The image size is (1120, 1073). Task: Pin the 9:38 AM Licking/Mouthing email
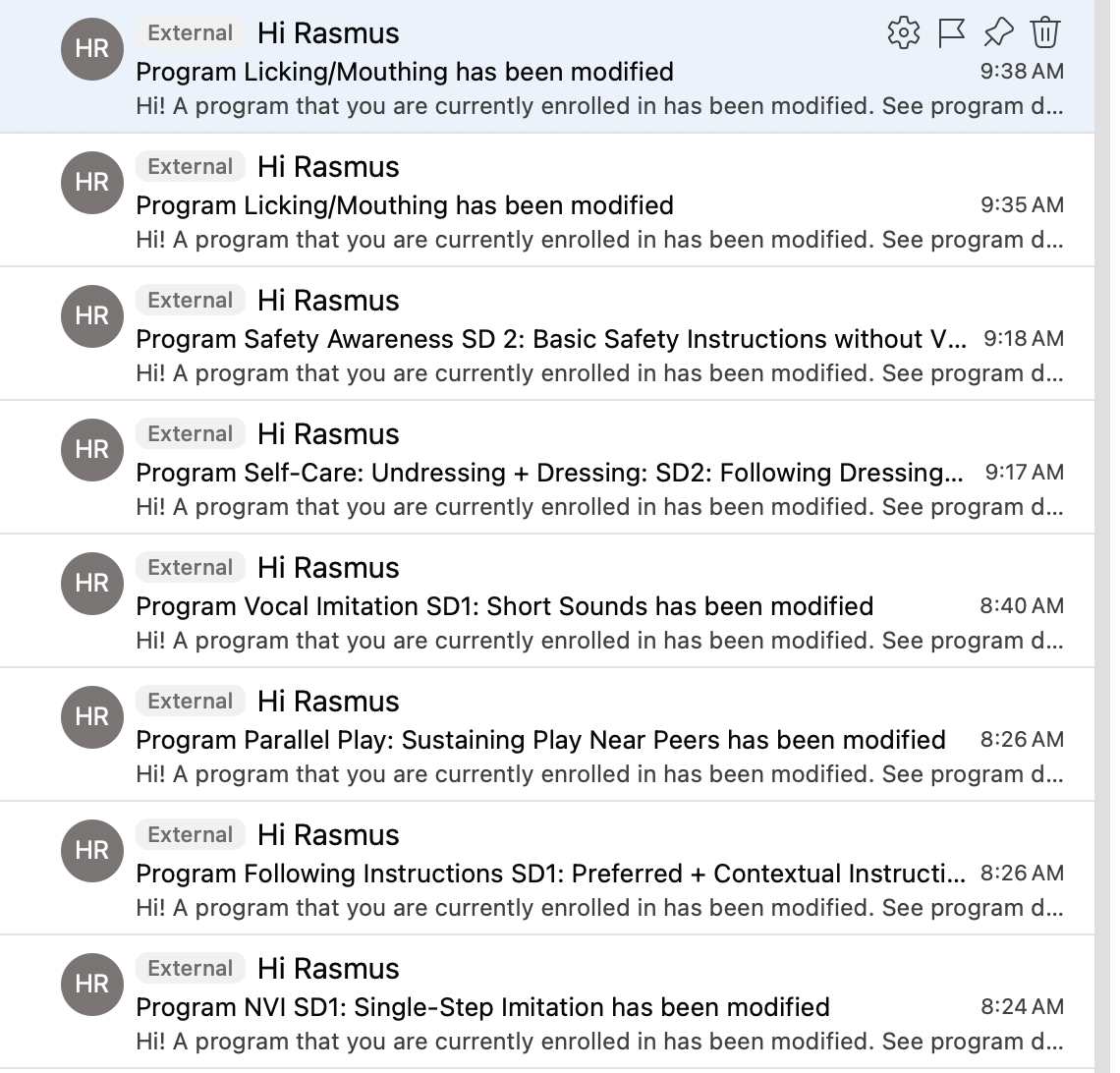click(998, 32)
